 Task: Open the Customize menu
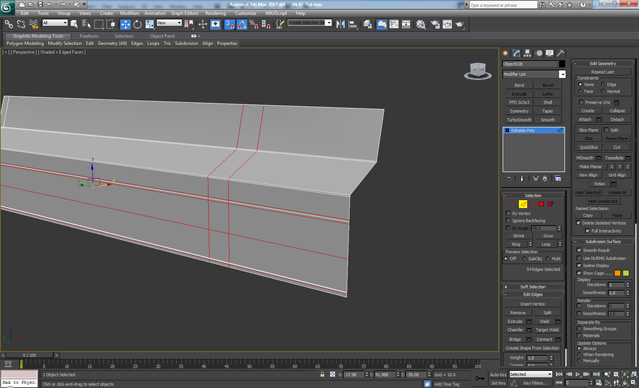[x=246, y=13]
